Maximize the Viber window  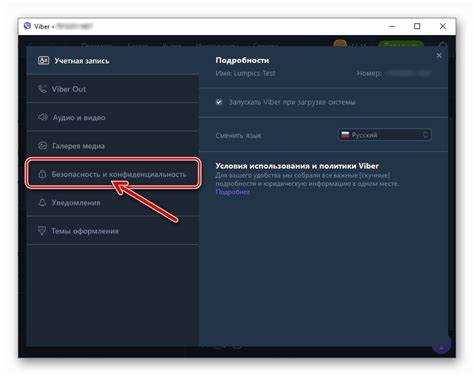[x=417, y=26]
